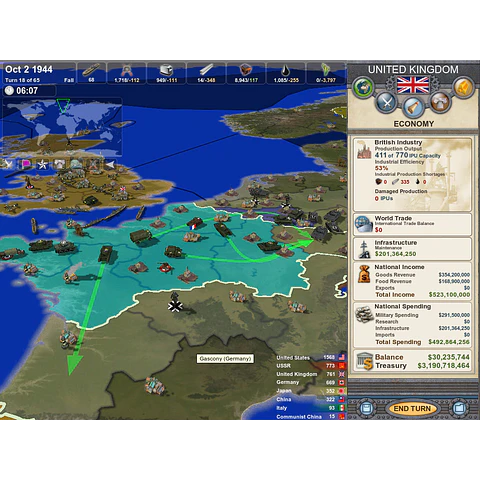Click the money bag National Income icon
This screenshot has height=480, width=480.
coord(364,274)
